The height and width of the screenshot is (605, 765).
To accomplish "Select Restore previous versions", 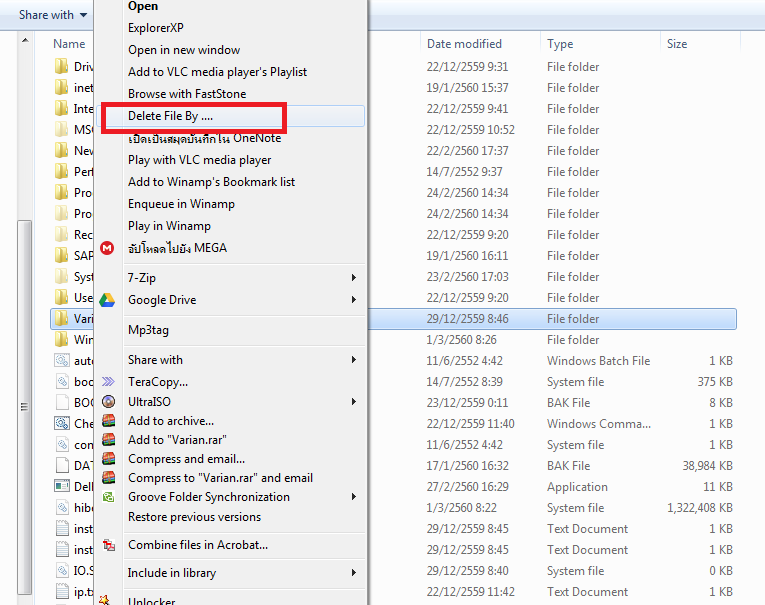I will coord(194,517).
